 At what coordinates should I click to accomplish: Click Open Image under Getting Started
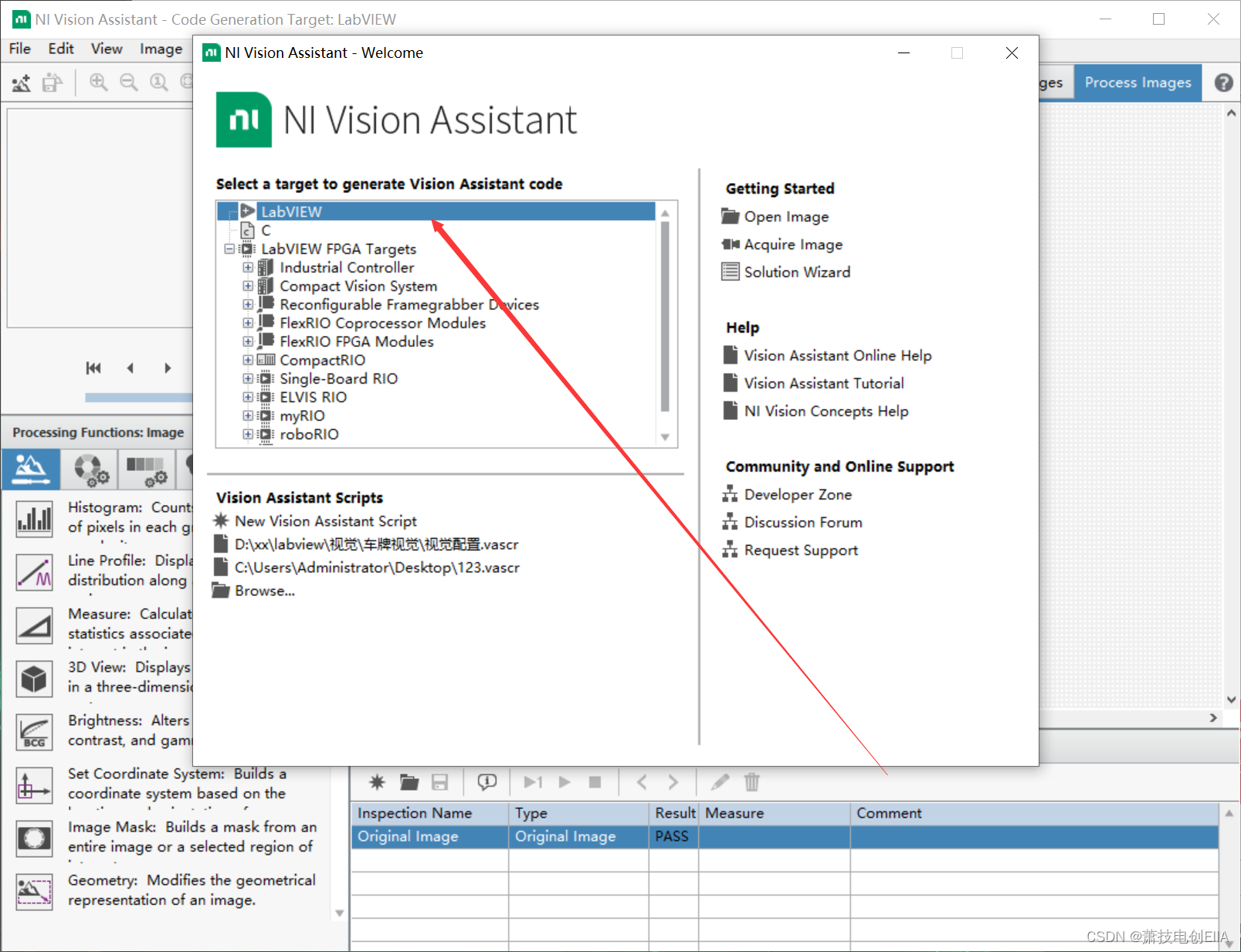coord(786,217)
